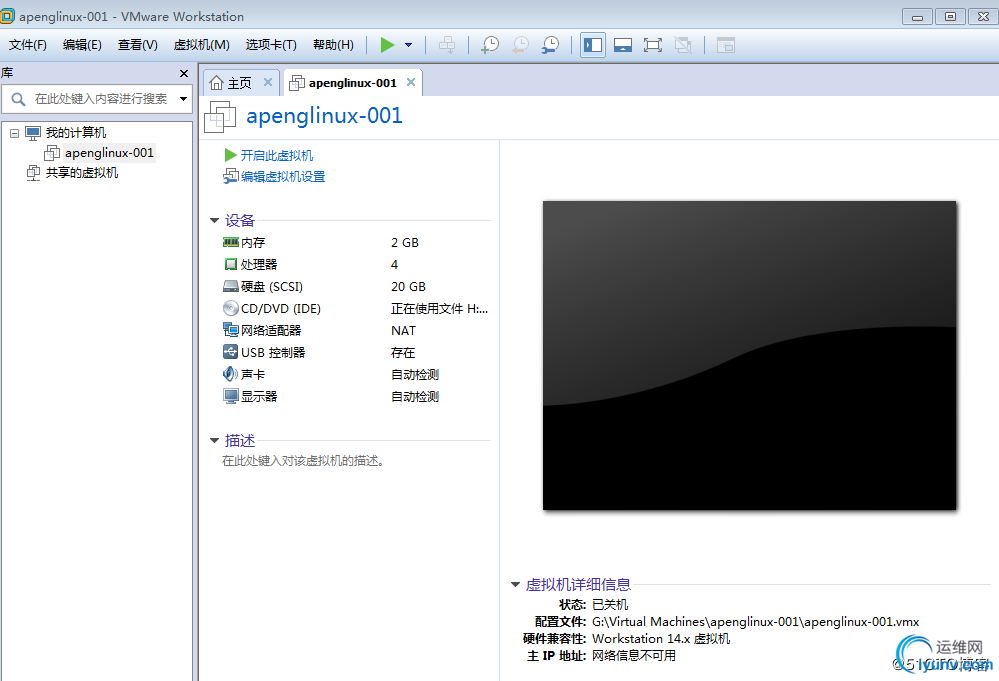Click the 正在使用文件 H:... value
Image resolution: width=999 pixels, height=681 pixels.
440,309
